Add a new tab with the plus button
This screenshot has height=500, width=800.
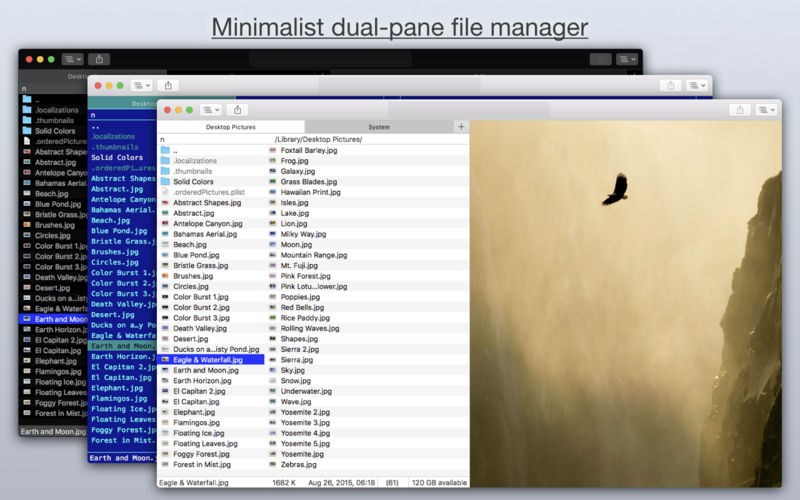point(461,127)
